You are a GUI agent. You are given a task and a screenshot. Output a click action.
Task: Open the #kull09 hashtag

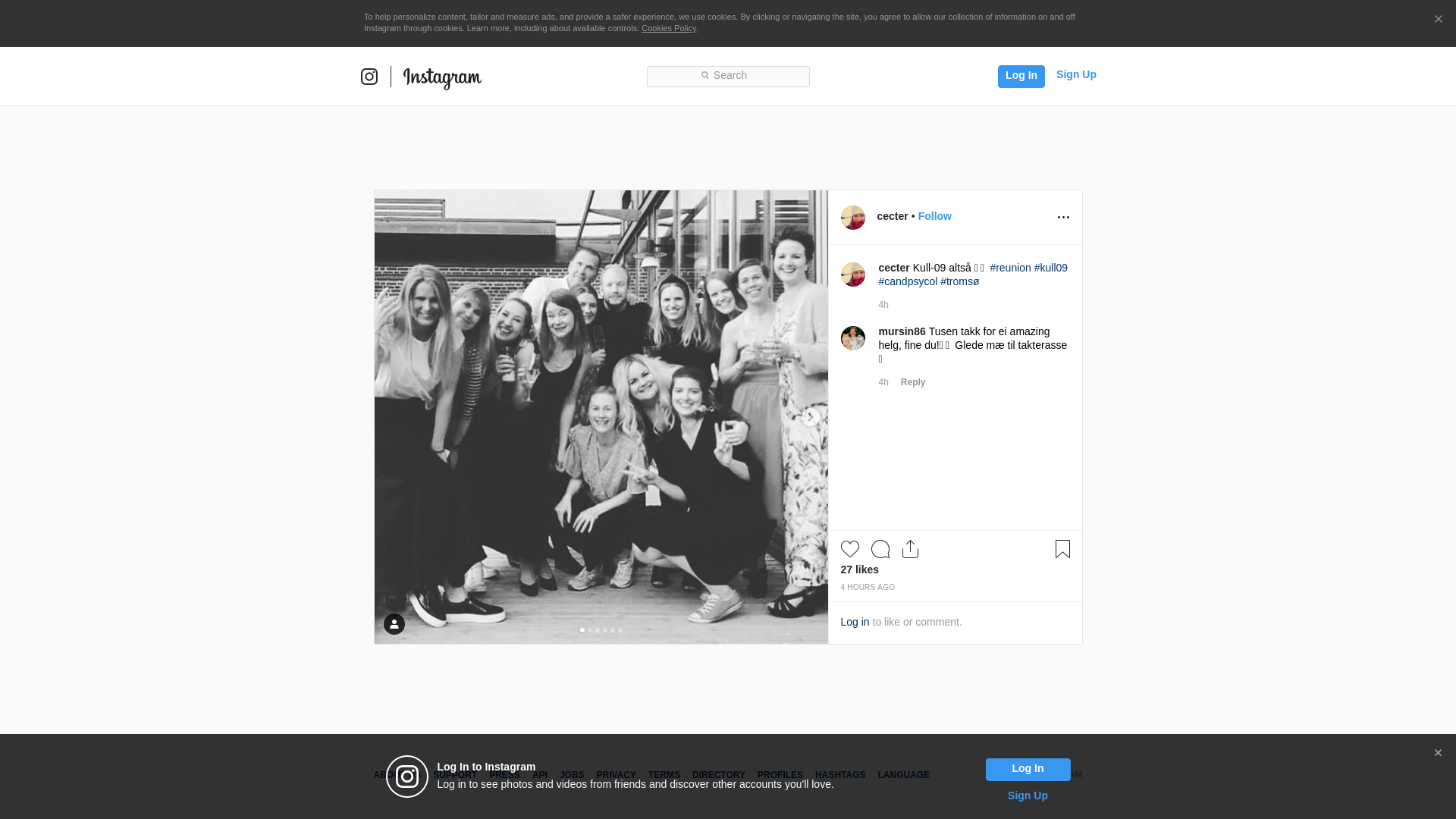click(1050, 268)
